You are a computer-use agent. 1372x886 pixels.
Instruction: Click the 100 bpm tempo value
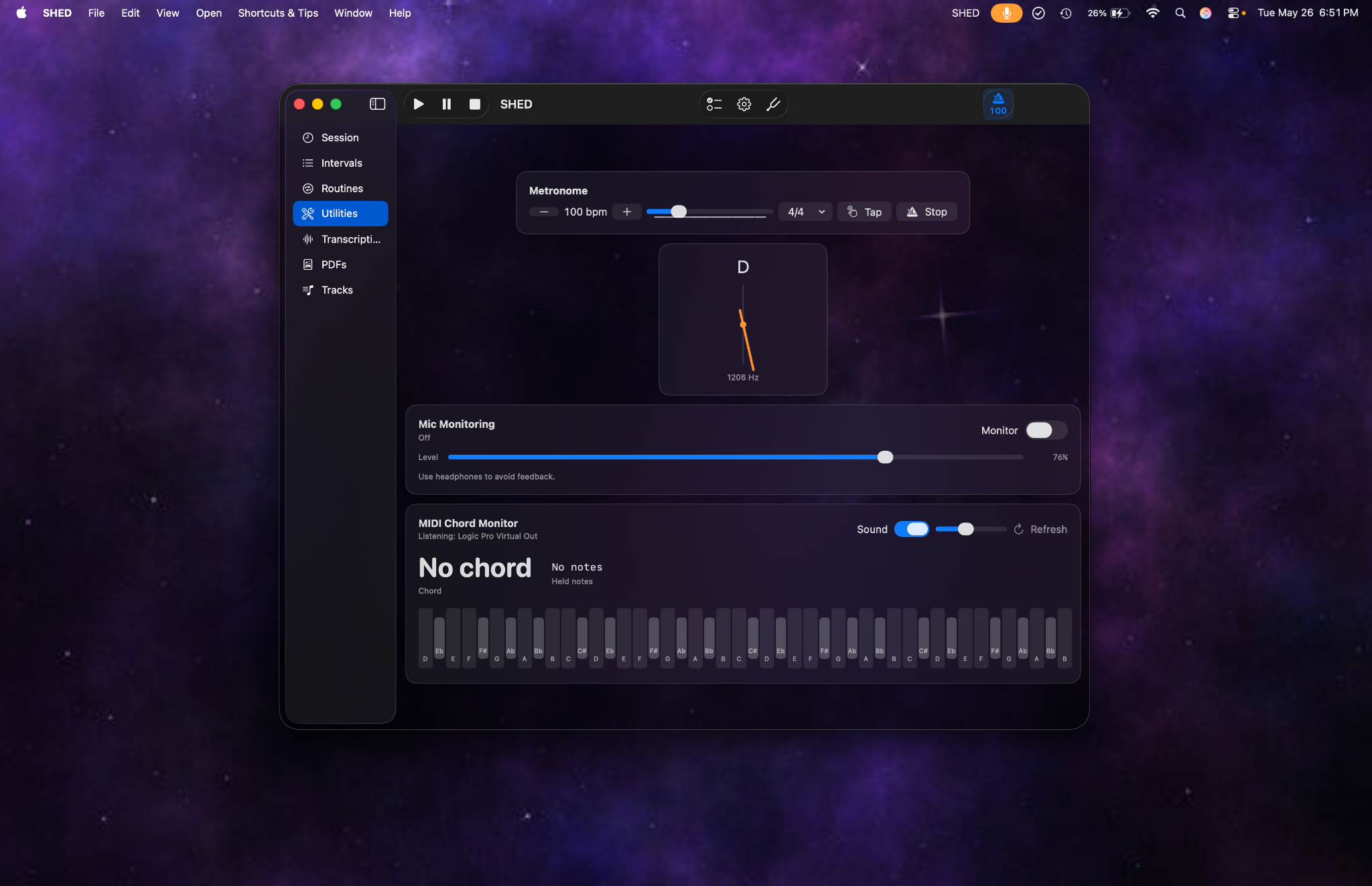(x=586, y=212)
